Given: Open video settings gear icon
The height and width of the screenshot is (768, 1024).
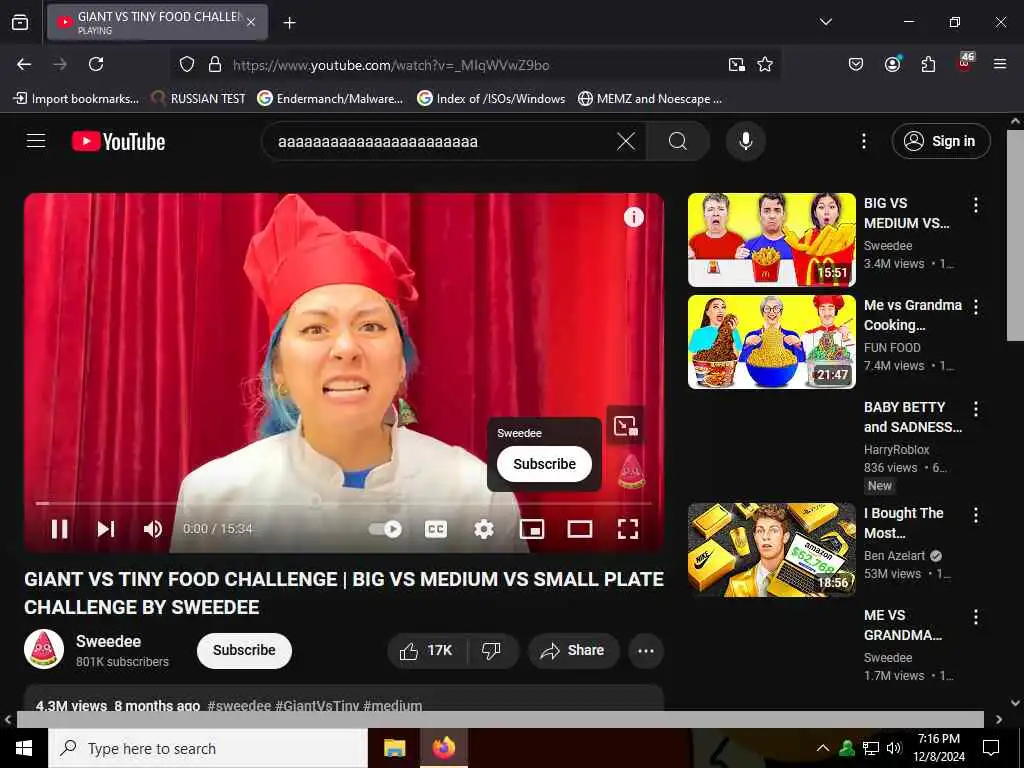Looking at the screenshot, I should point(484,529).
